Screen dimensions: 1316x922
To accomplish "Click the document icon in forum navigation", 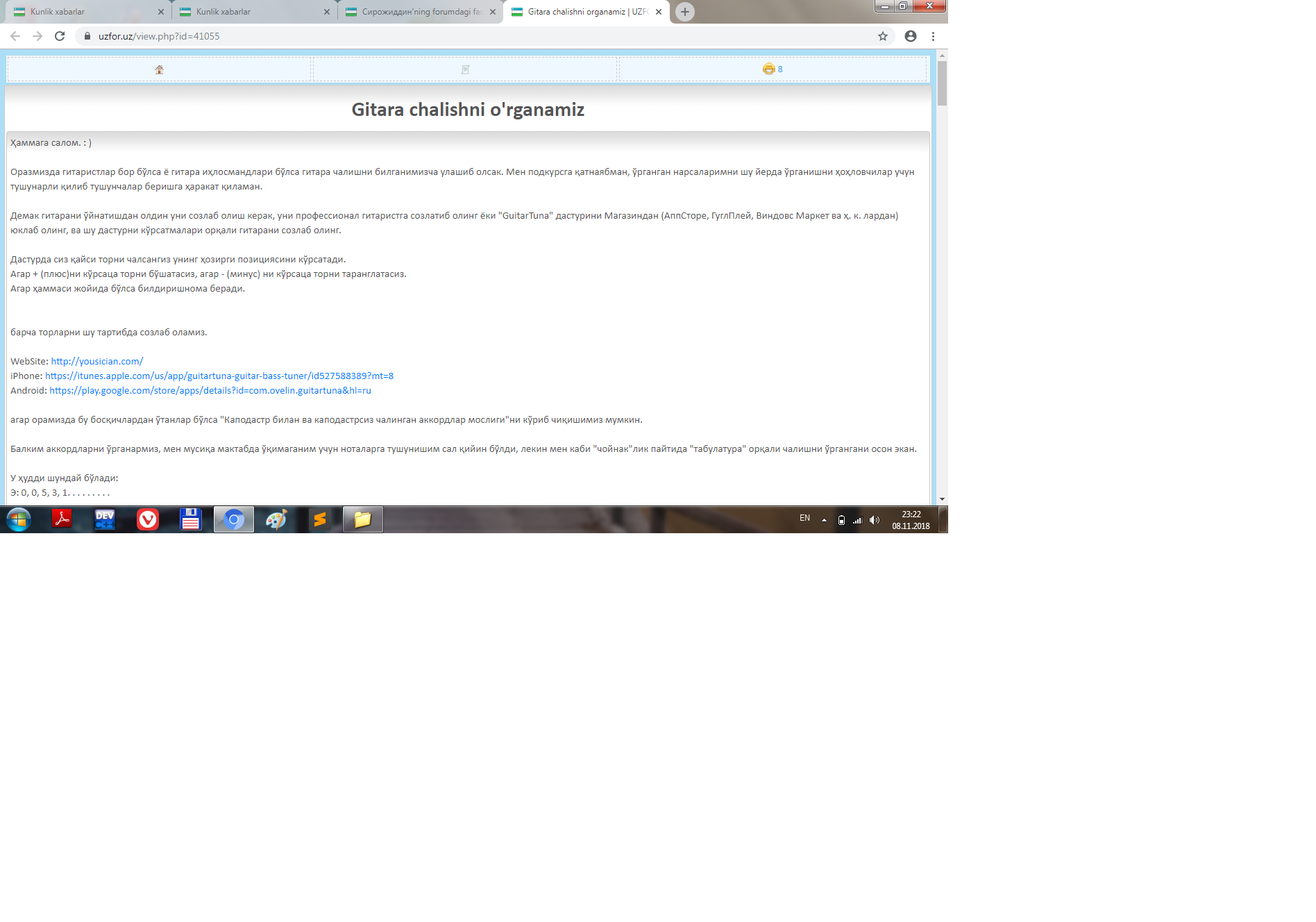I will [466, 69].
